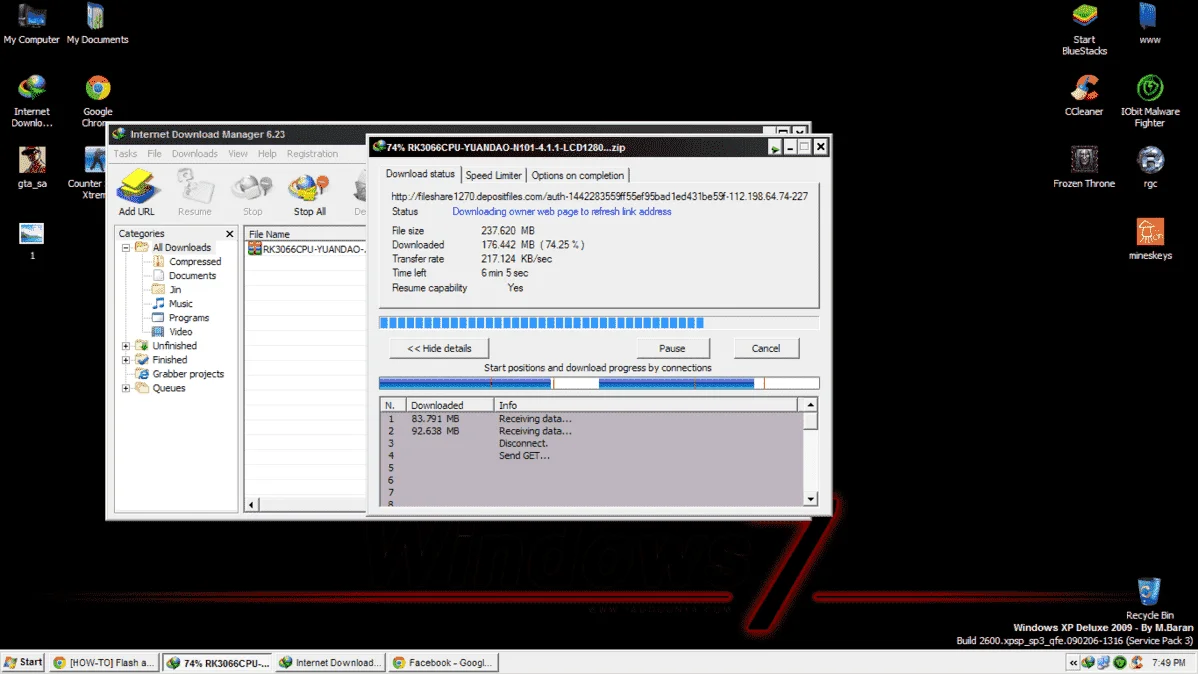Pause the current download
Image resolution: width=1198 pixels, height=674 pixels.
pyautogui.click(x=672, y=348)
